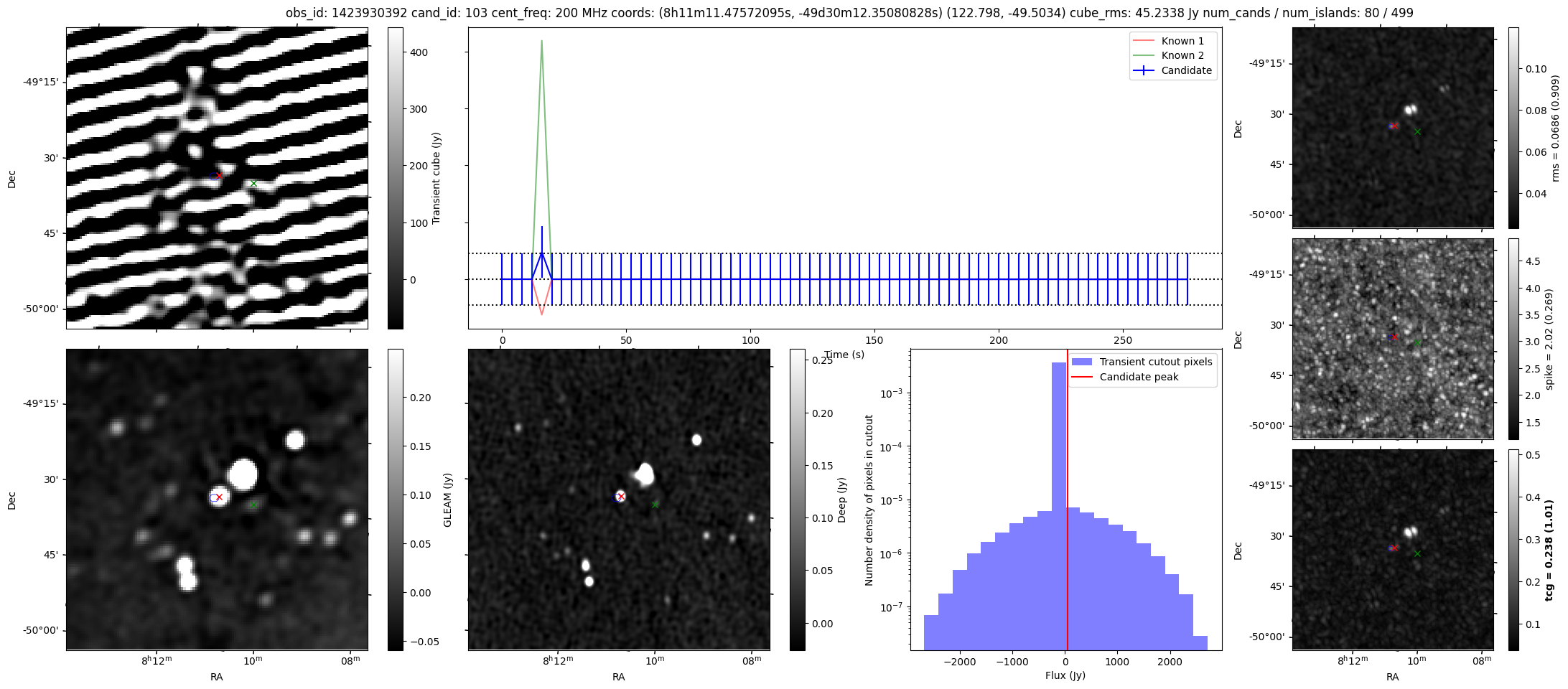
Task: Click the green X marker in the transient cube image
Action: [x=253, y=184]
